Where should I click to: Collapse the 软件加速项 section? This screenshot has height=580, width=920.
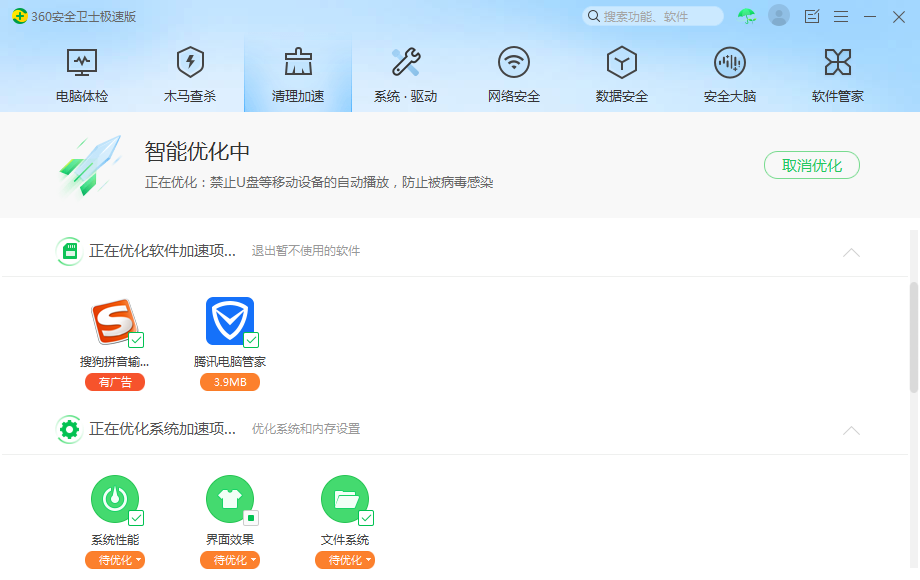click(851, 253)
